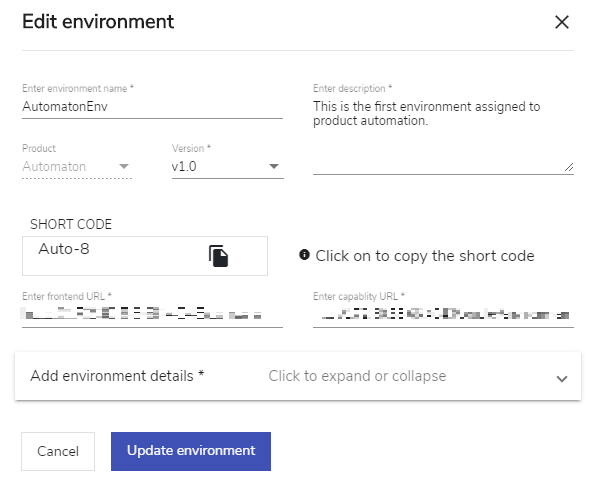Focus the frontend URL input field

point(152,315)
